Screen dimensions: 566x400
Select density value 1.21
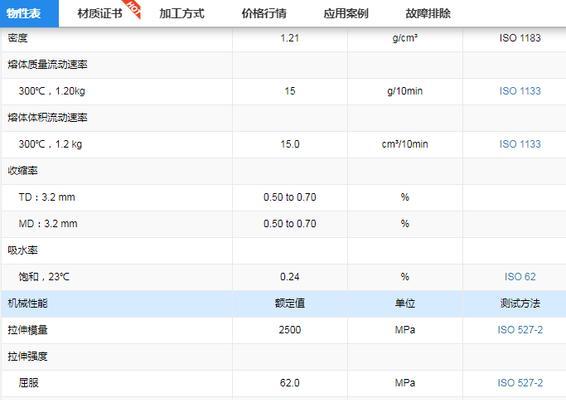click(290, 38)
